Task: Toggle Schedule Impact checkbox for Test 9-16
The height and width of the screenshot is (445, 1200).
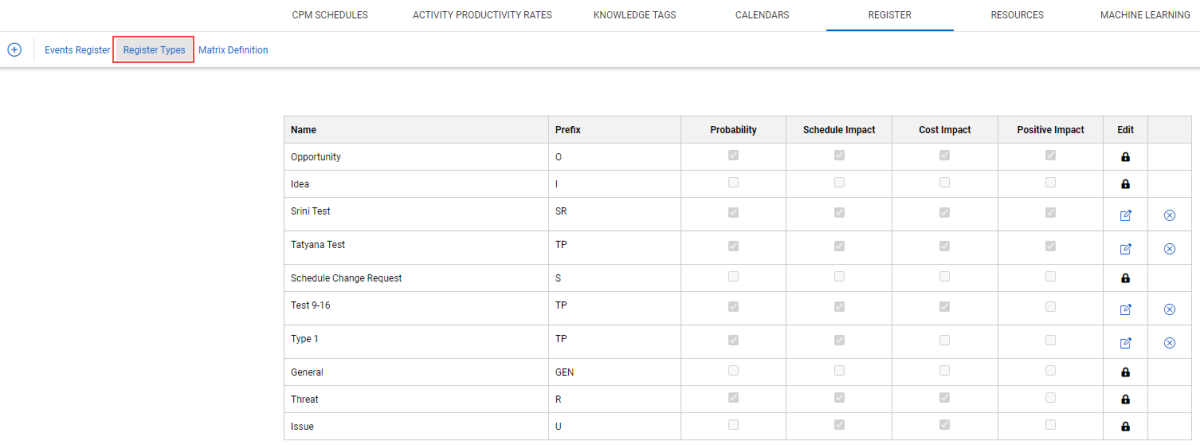Action: coord(839,307)
